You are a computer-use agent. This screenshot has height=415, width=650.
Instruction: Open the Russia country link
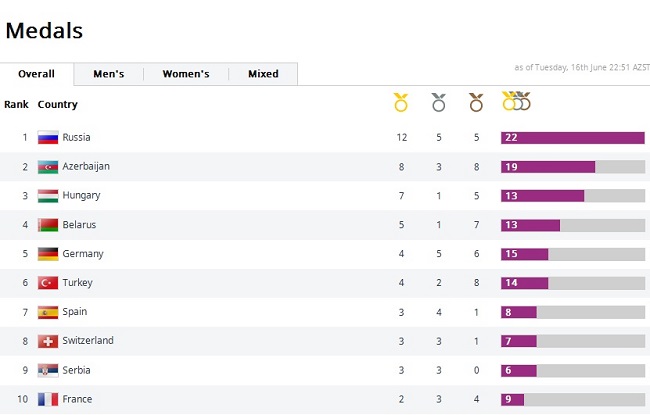click(x=76, y=137)
